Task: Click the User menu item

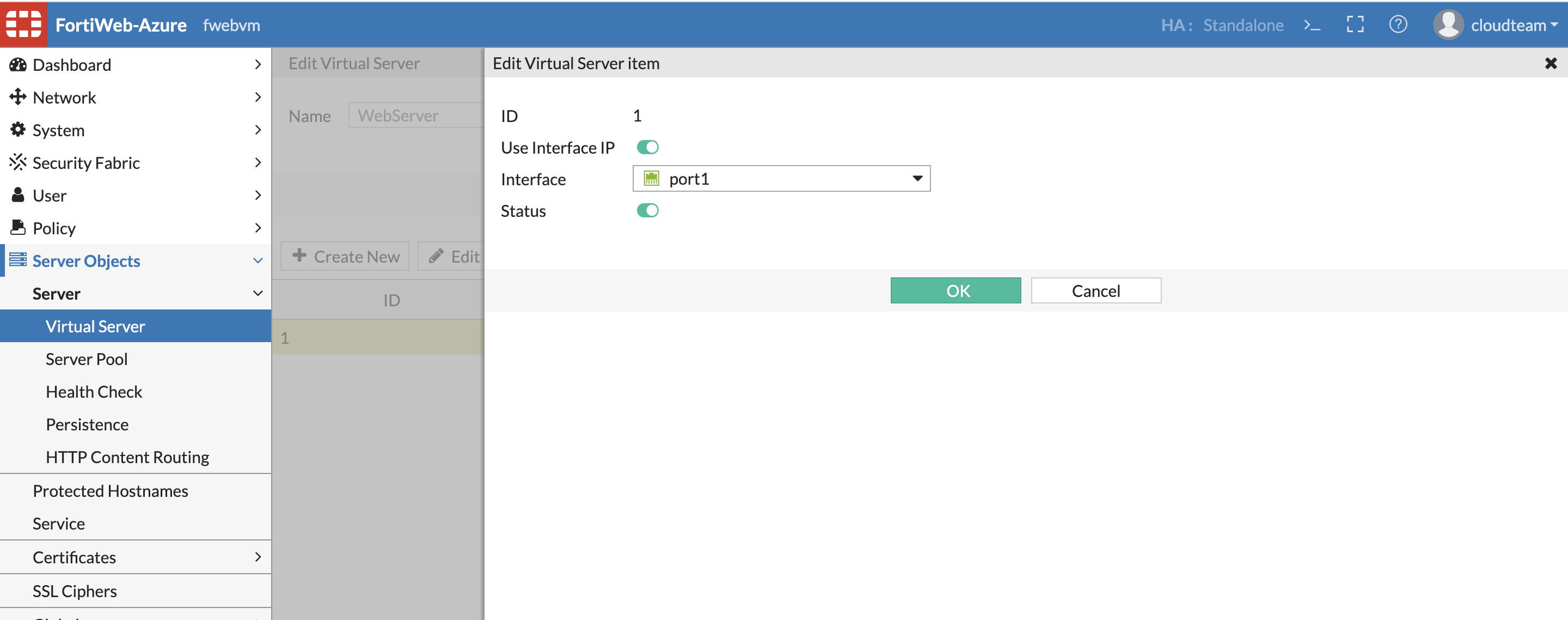Action: (135, 195)
